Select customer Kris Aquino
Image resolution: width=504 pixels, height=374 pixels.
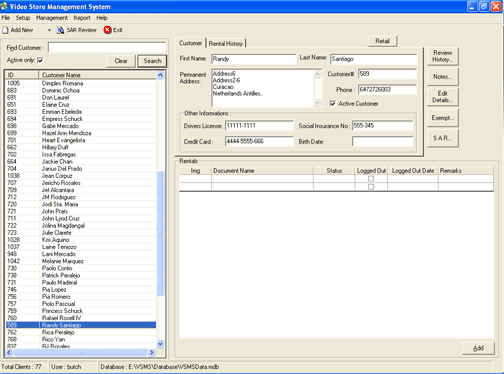pos(81,240)
